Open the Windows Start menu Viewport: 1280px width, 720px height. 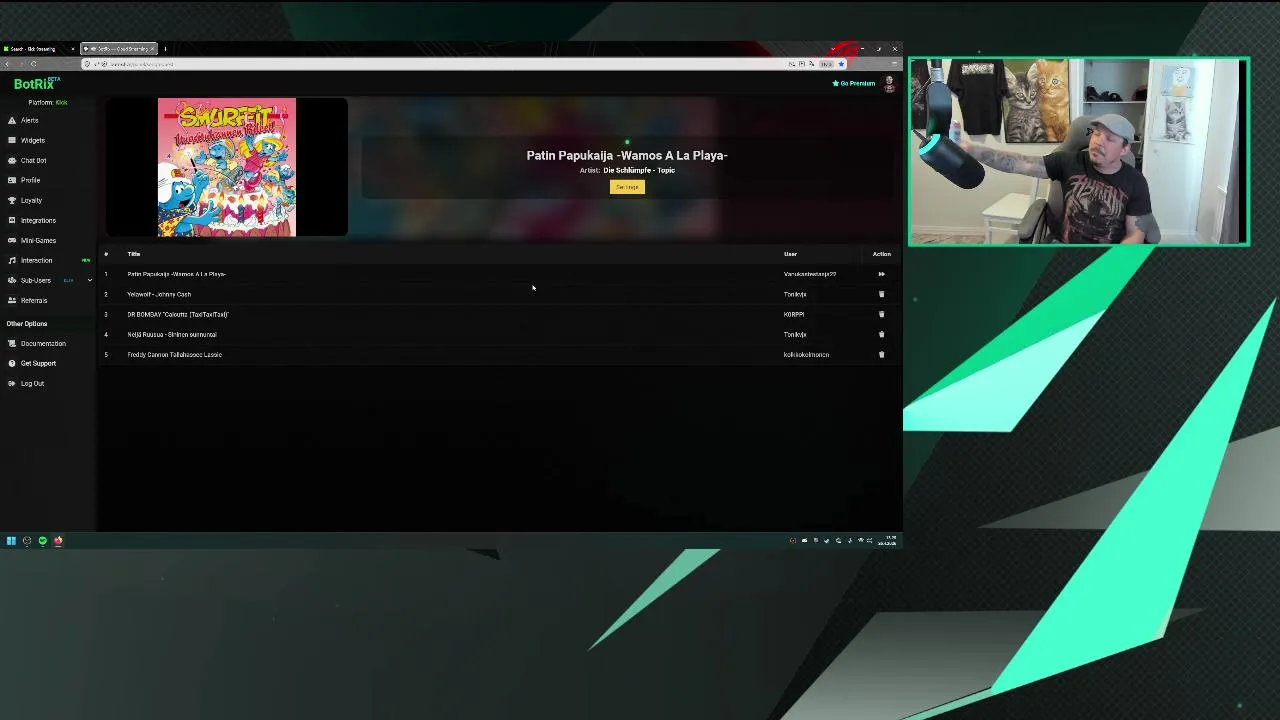[11, 541]
